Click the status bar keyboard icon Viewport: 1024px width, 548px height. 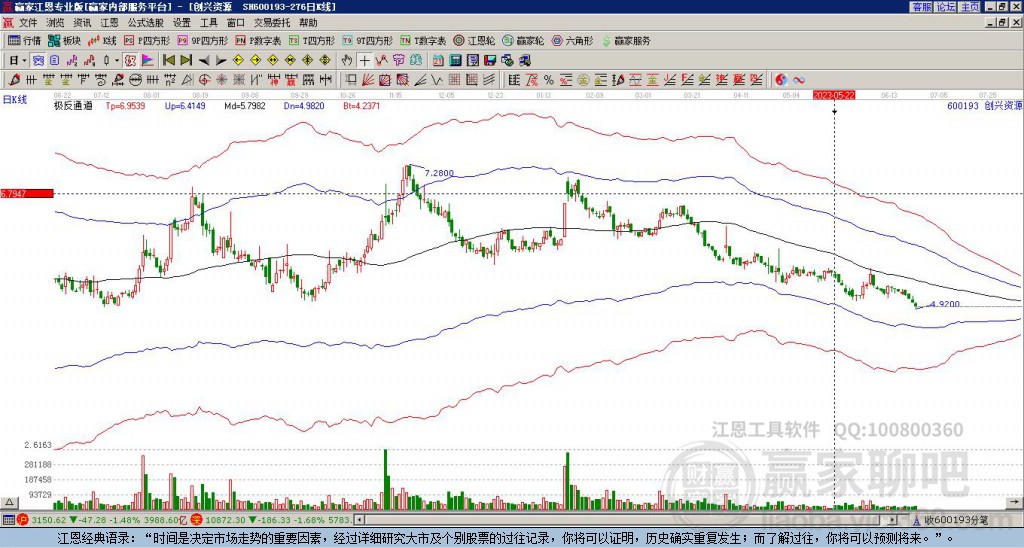point(8,520)
